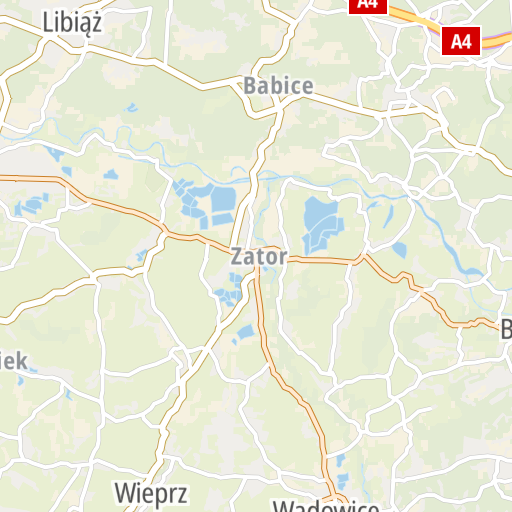
Task: Click the Wadowice label at the bottom edge
Action: pos(326,506)
